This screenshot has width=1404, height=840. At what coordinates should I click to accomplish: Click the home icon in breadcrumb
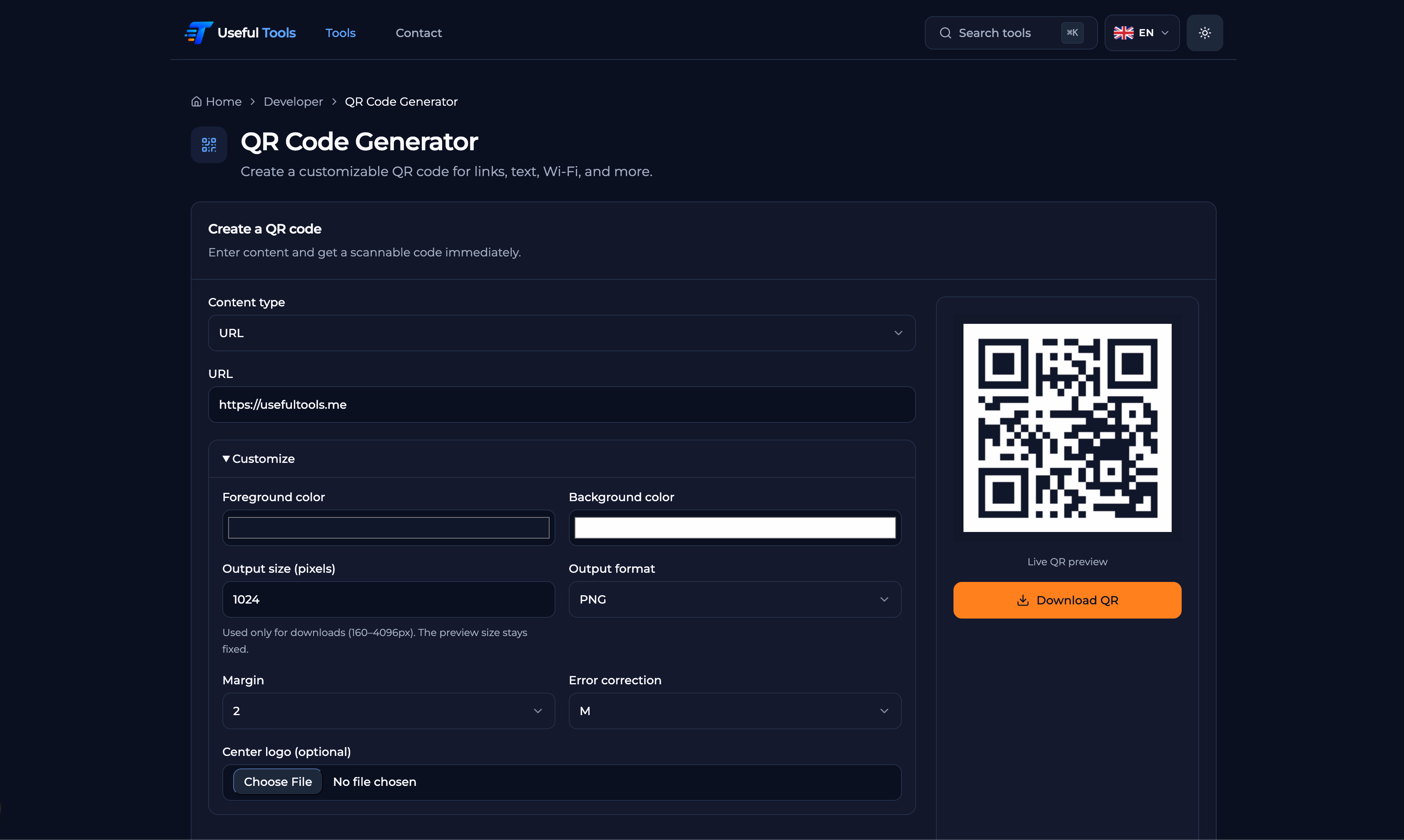[x=197, y=102]
